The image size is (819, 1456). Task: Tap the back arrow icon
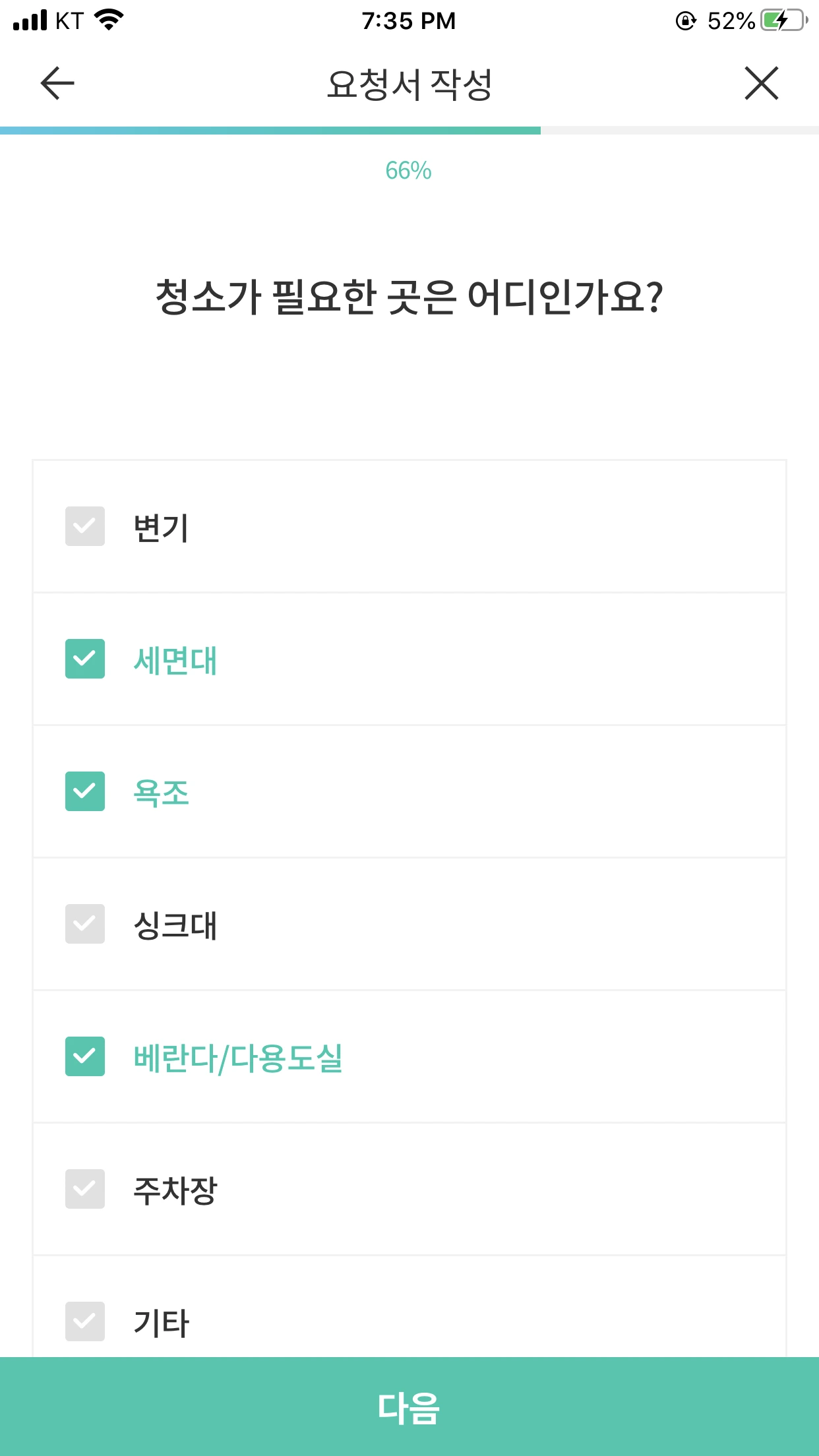tap(57, 83)
